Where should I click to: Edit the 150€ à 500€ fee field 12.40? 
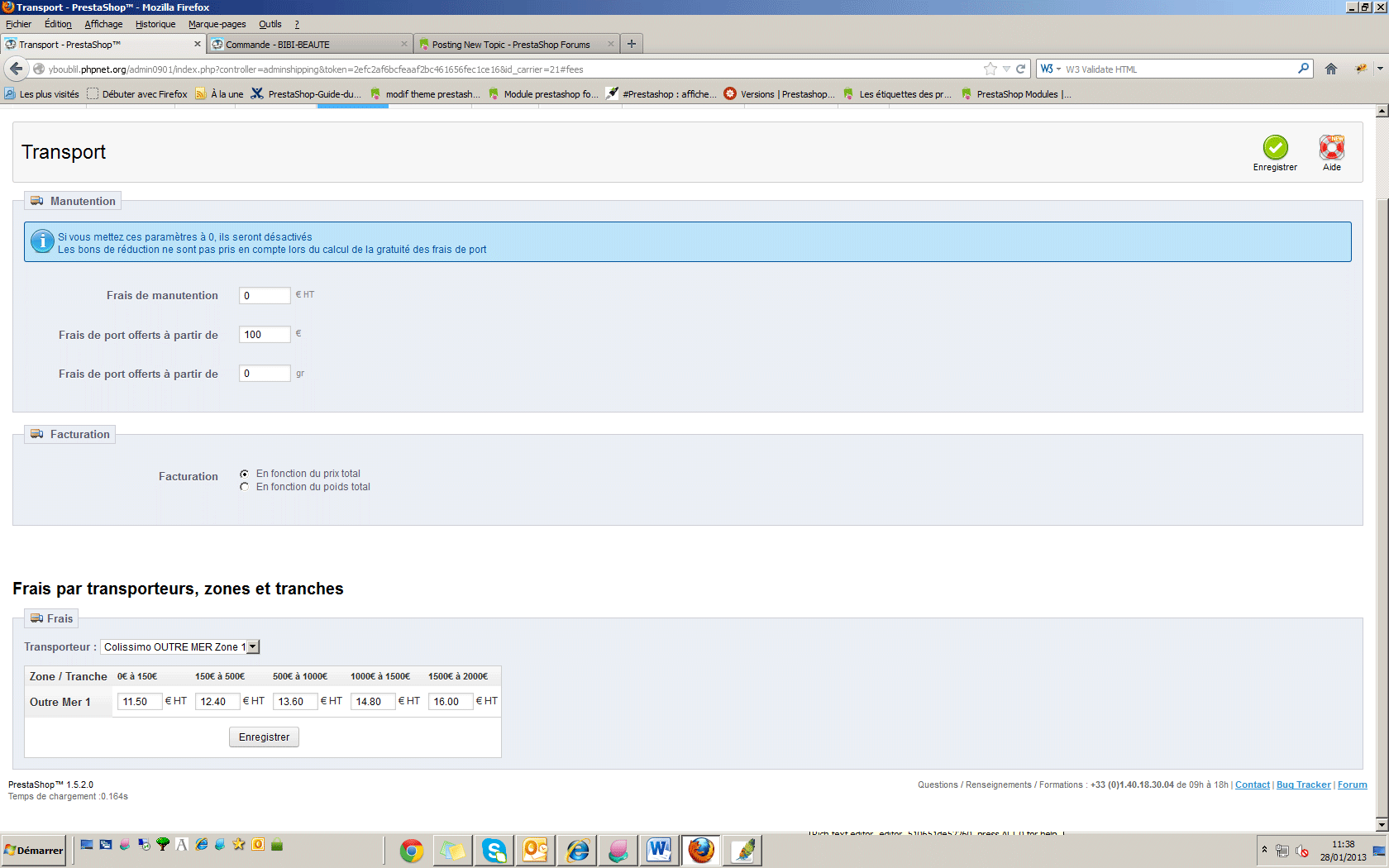[x=217, y=702]
